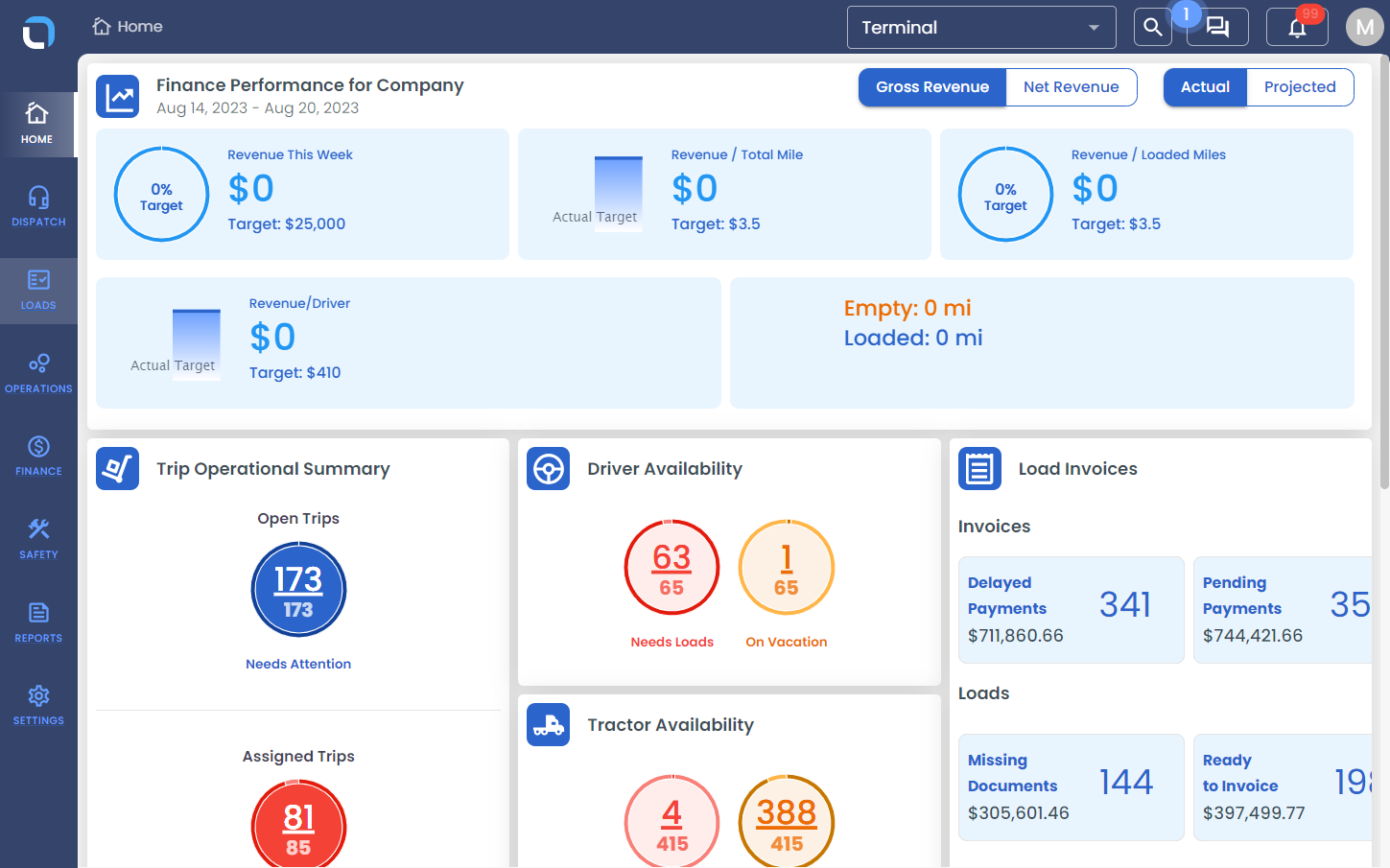The height and width of the screenshot is (868, 1390).
Task: Select the Projected toggle option
Action: 1300,87
